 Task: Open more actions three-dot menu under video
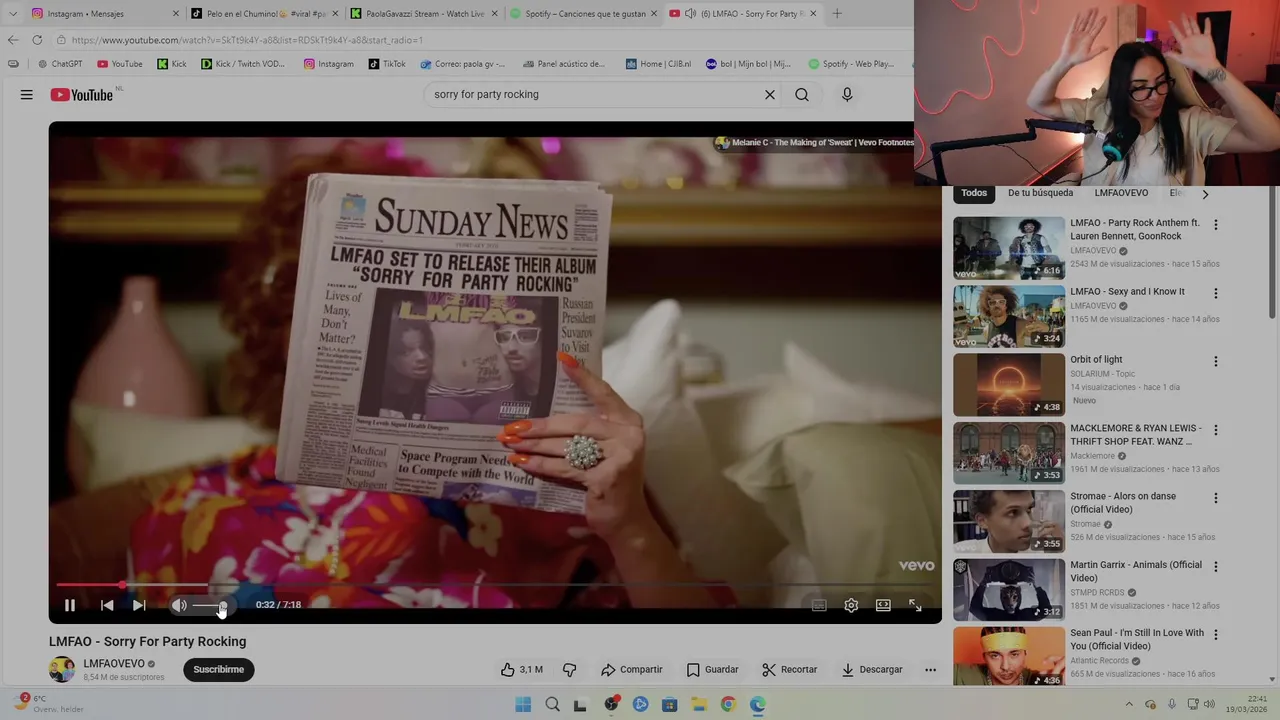click(930, 669)
